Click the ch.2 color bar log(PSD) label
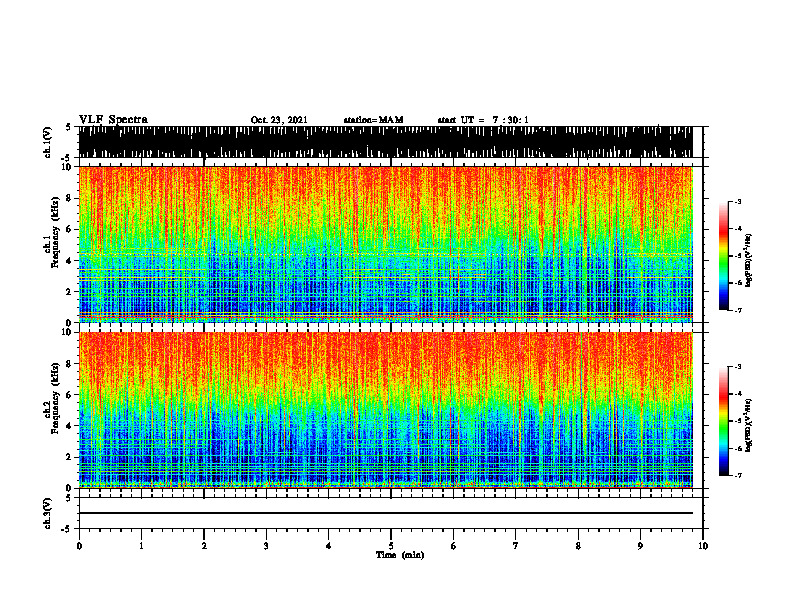The height and width of the screenshot is (612, 792). pos(749,425)
